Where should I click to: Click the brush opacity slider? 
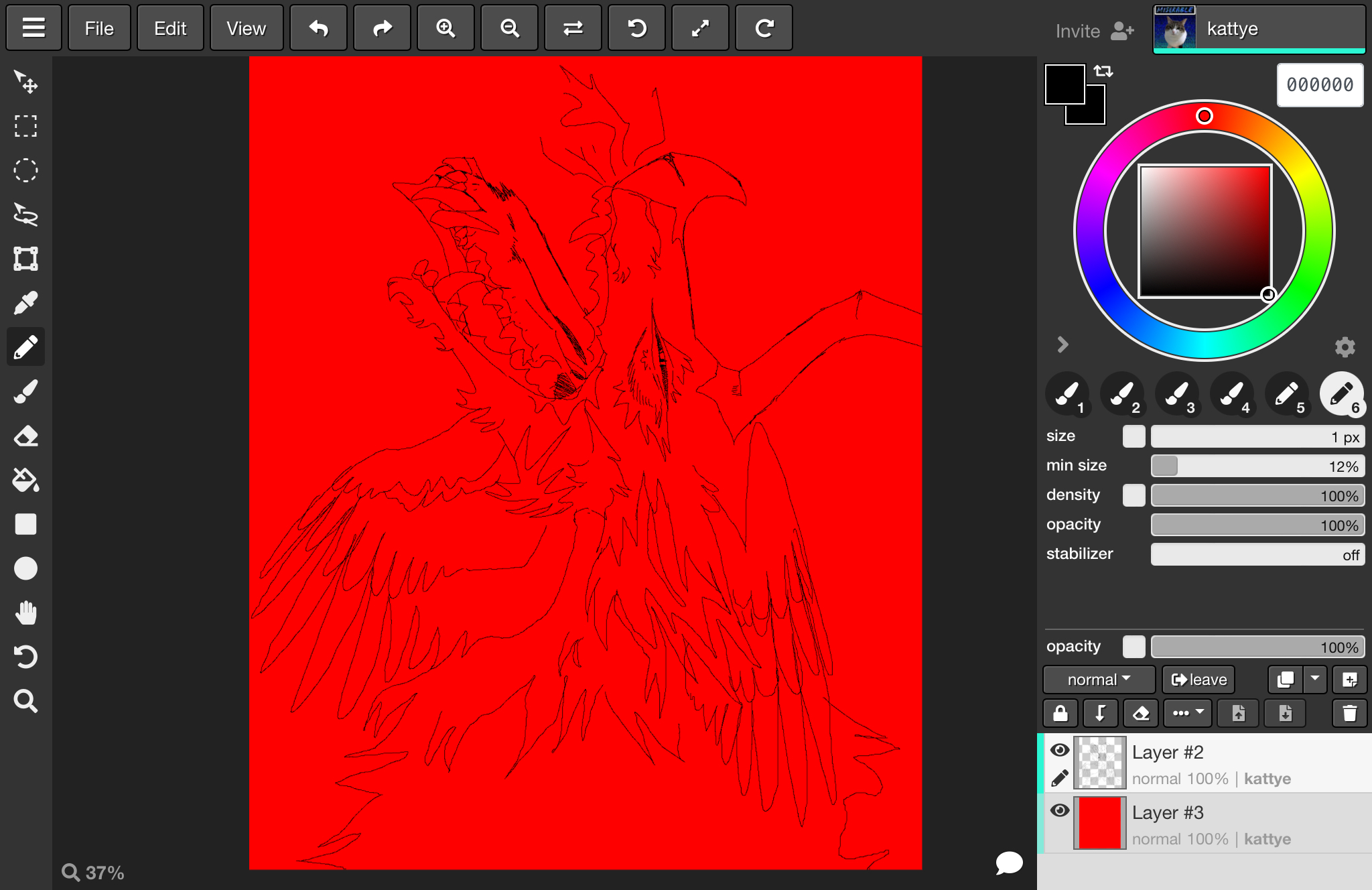coord(1257,525)
